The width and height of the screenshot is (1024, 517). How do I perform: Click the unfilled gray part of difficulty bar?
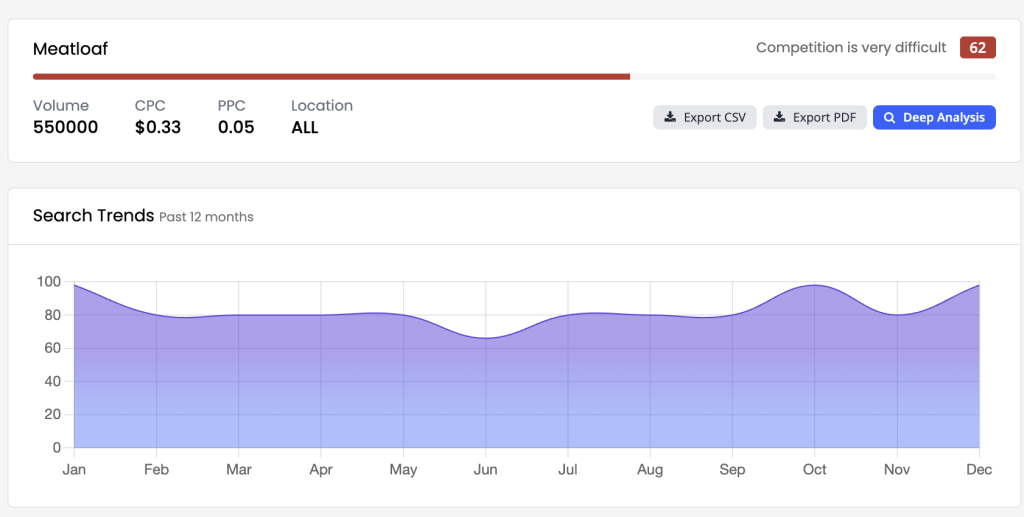[x=813, y=77]
